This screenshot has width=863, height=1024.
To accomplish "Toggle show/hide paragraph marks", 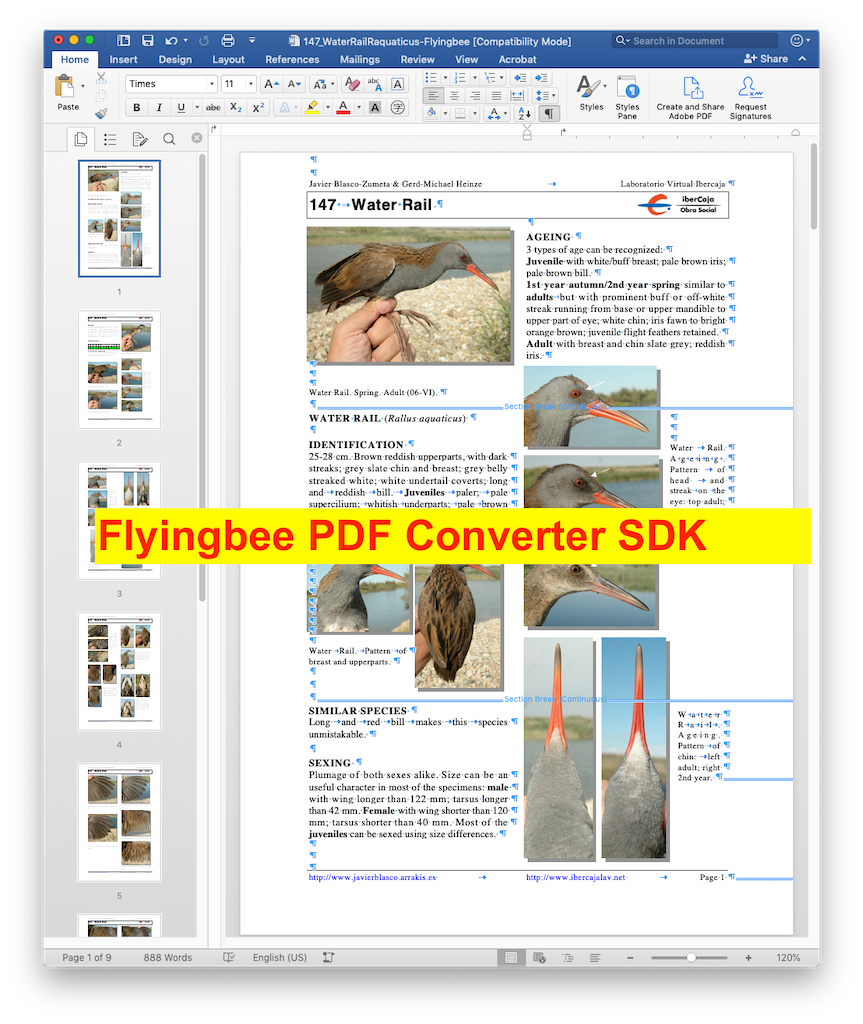I will pyautogui.click(x=549, y=114).
